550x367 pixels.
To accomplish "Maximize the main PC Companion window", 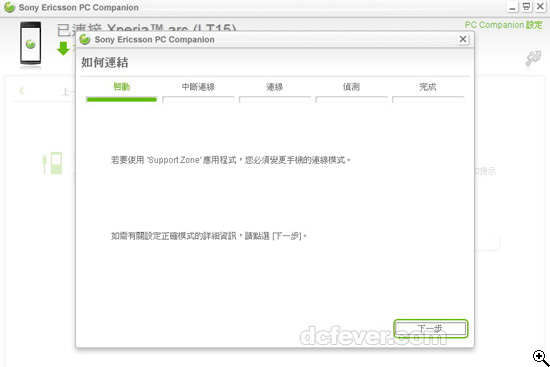I will point(526,7).
